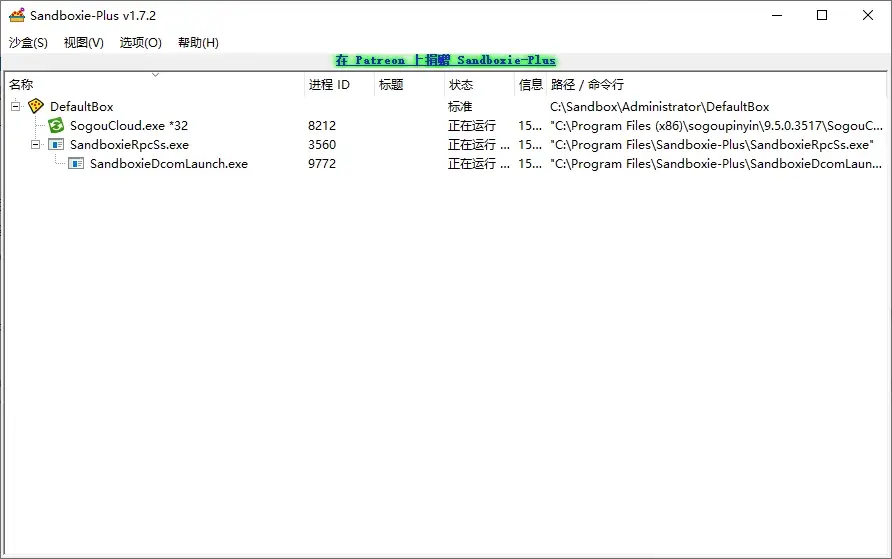Screen dimensions: 892x559
Task: Sort by 状态 column header
Action: pyautogui.click(x=461, y=85)
